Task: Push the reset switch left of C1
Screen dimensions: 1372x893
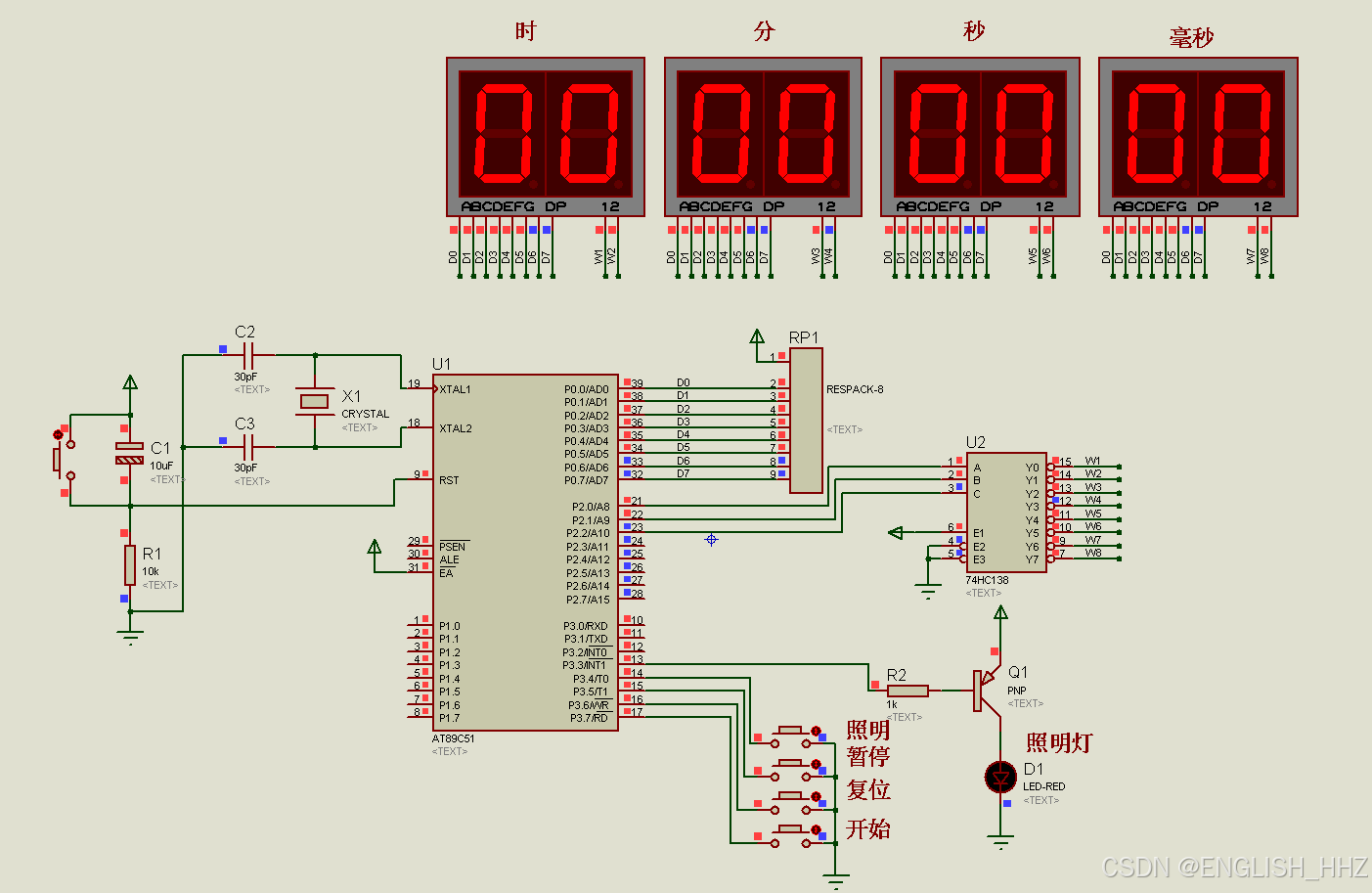Action: pyautogui.click(x=65, y=460)
